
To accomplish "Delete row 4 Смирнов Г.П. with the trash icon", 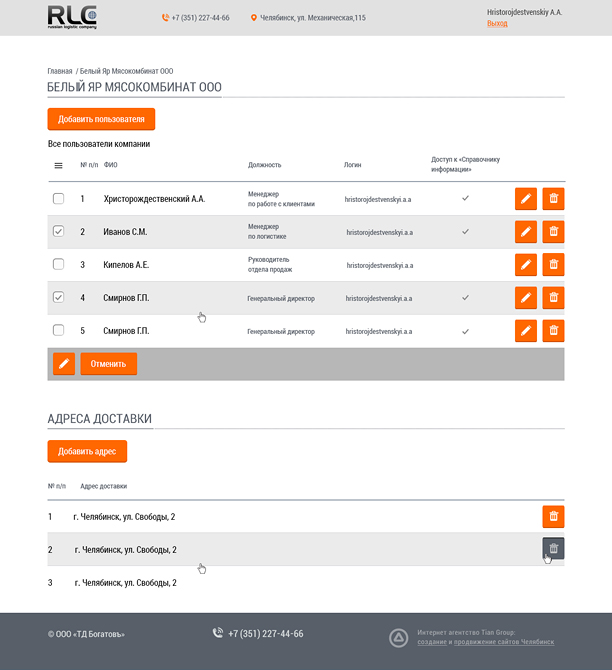I will tap(553, 297).
